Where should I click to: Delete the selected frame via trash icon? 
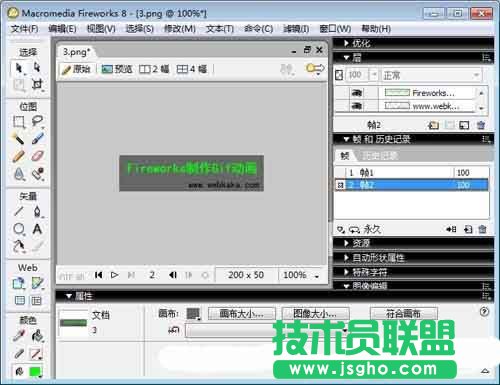(482, 229)
